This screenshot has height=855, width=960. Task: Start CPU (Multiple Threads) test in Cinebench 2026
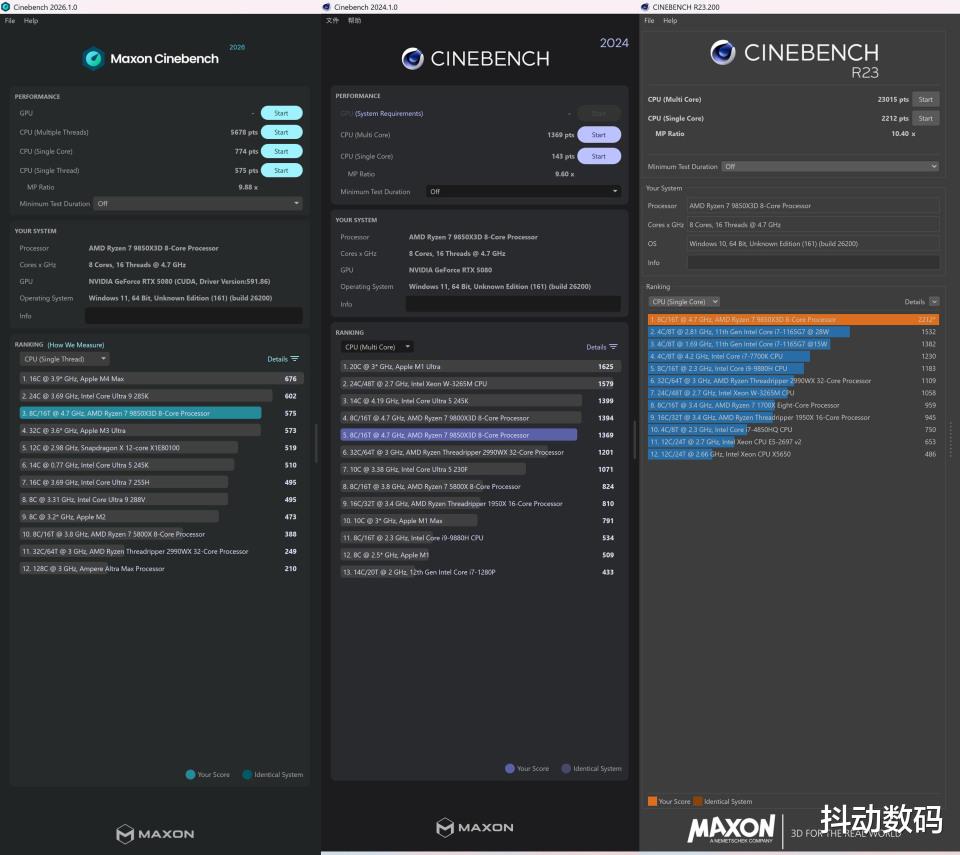point(282,132)
